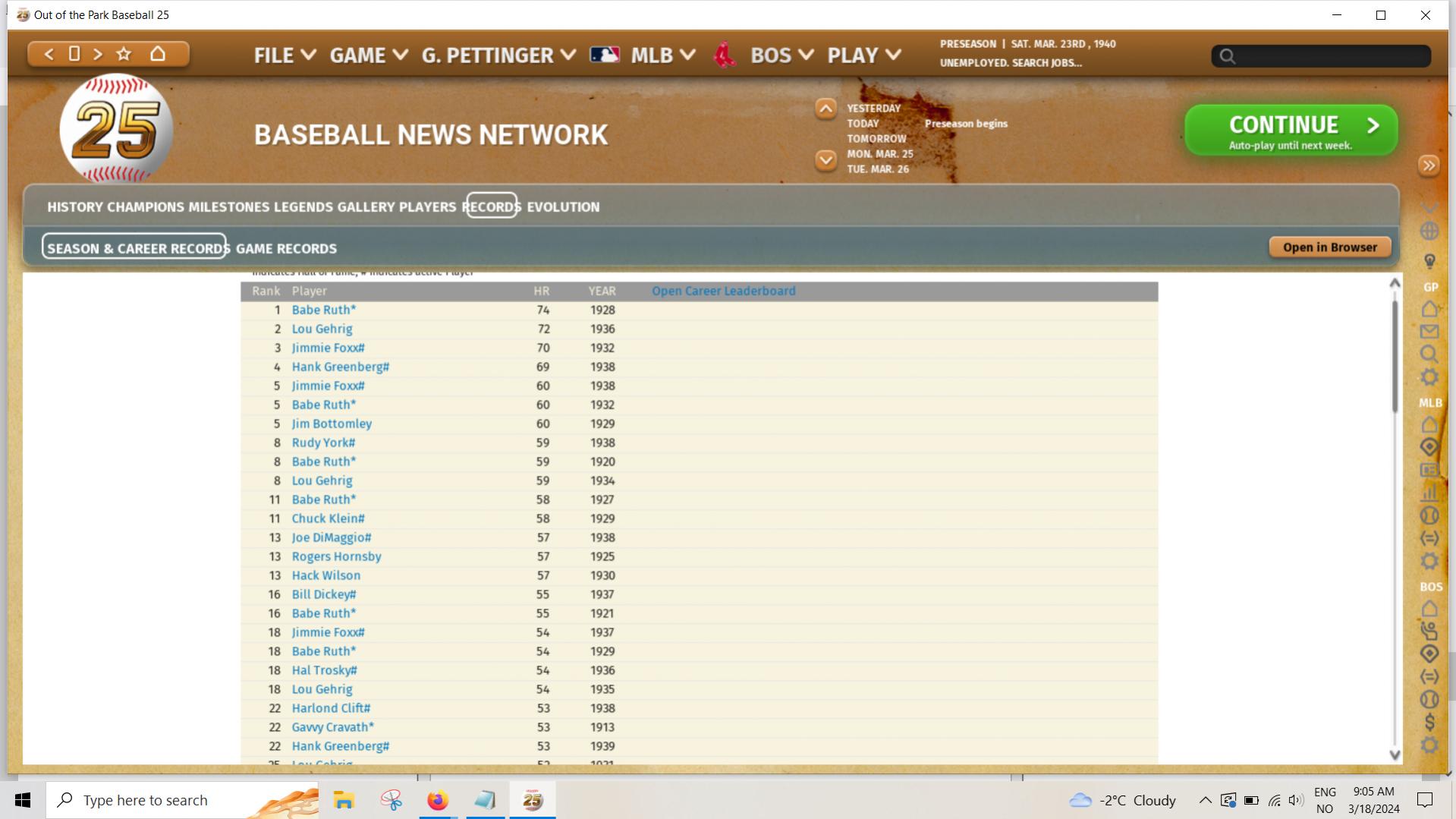The image size is (1456, 819).
Task: Switch to the PLAYERS tab
Action: tap(428, 207)
